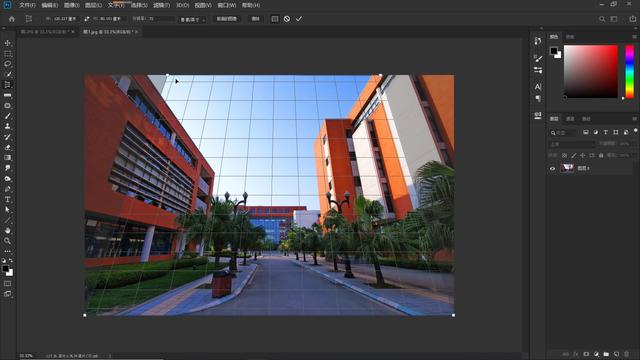Select the Hand tool
640x360 pixels.
pyautogui.click(x=8, y=231)
